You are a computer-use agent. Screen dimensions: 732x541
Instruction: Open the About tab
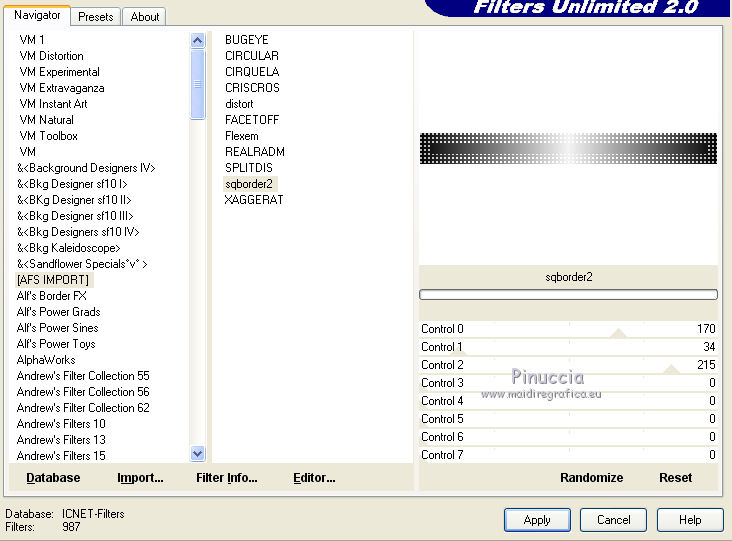click(145, 17)
